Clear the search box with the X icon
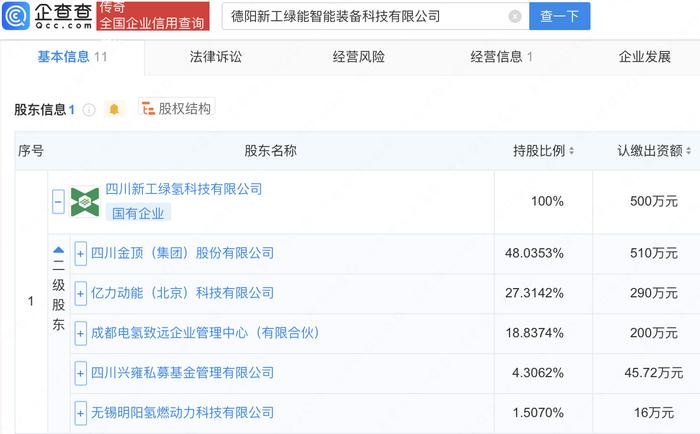The image size is (700, 434). click(x=515, y=17)
